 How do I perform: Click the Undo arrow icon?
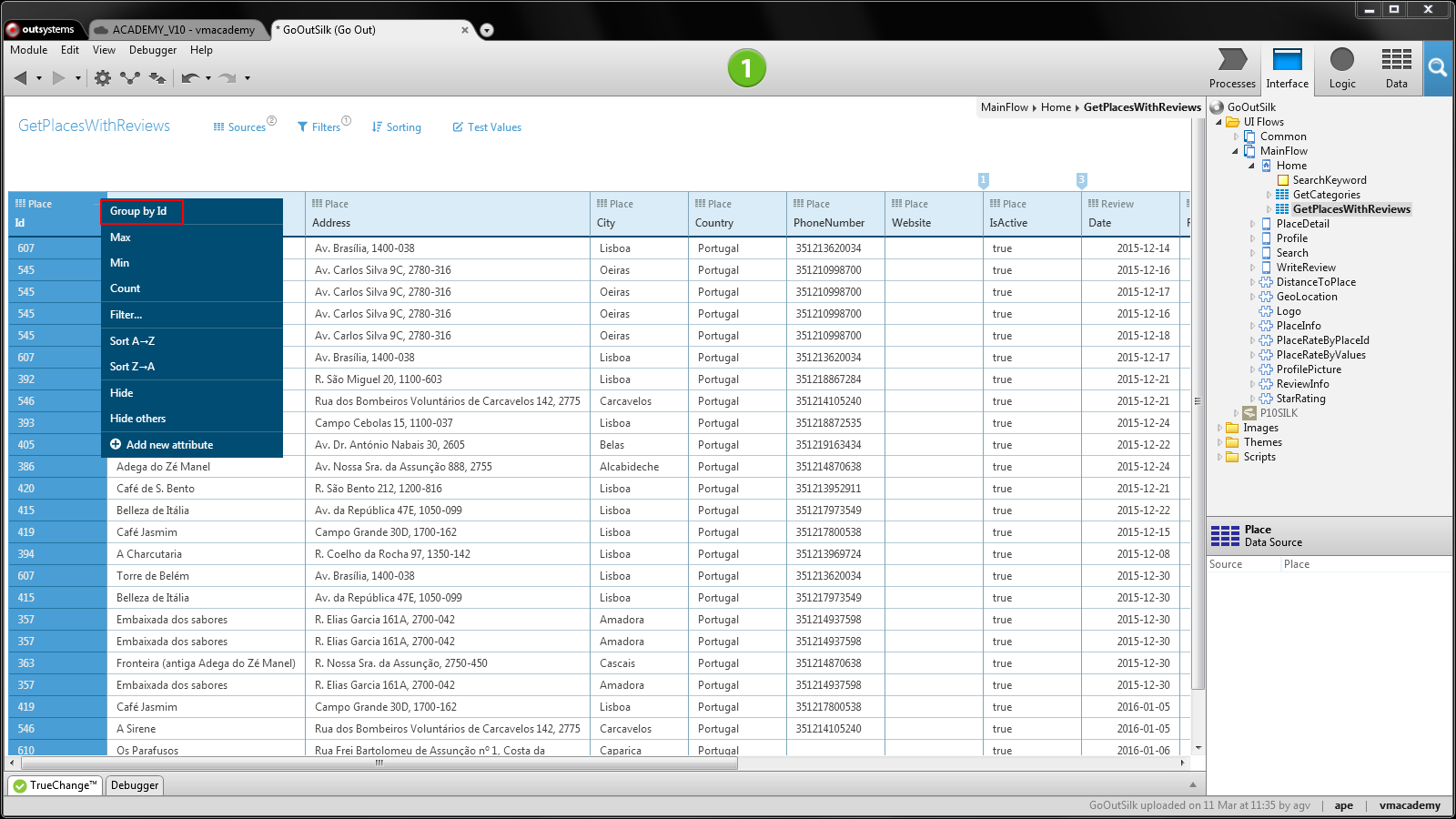[189, 78]
